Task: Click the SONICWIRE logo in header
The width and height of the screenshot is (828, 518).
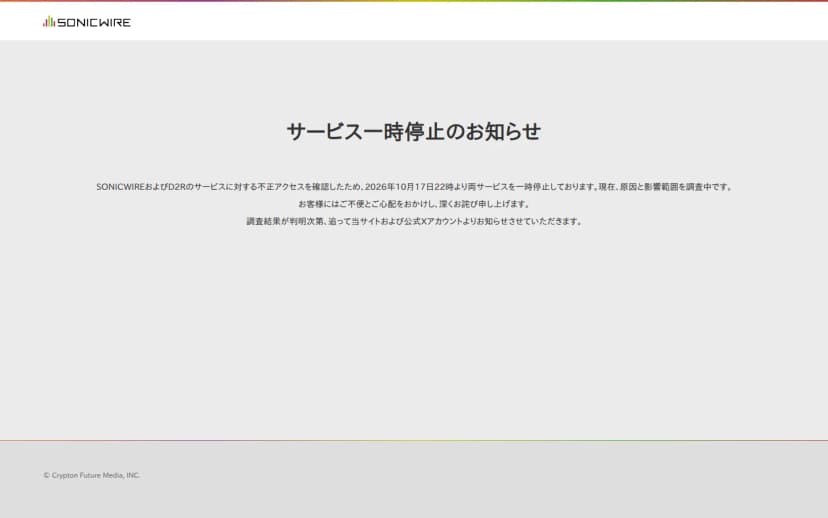Action: (87, 22)
